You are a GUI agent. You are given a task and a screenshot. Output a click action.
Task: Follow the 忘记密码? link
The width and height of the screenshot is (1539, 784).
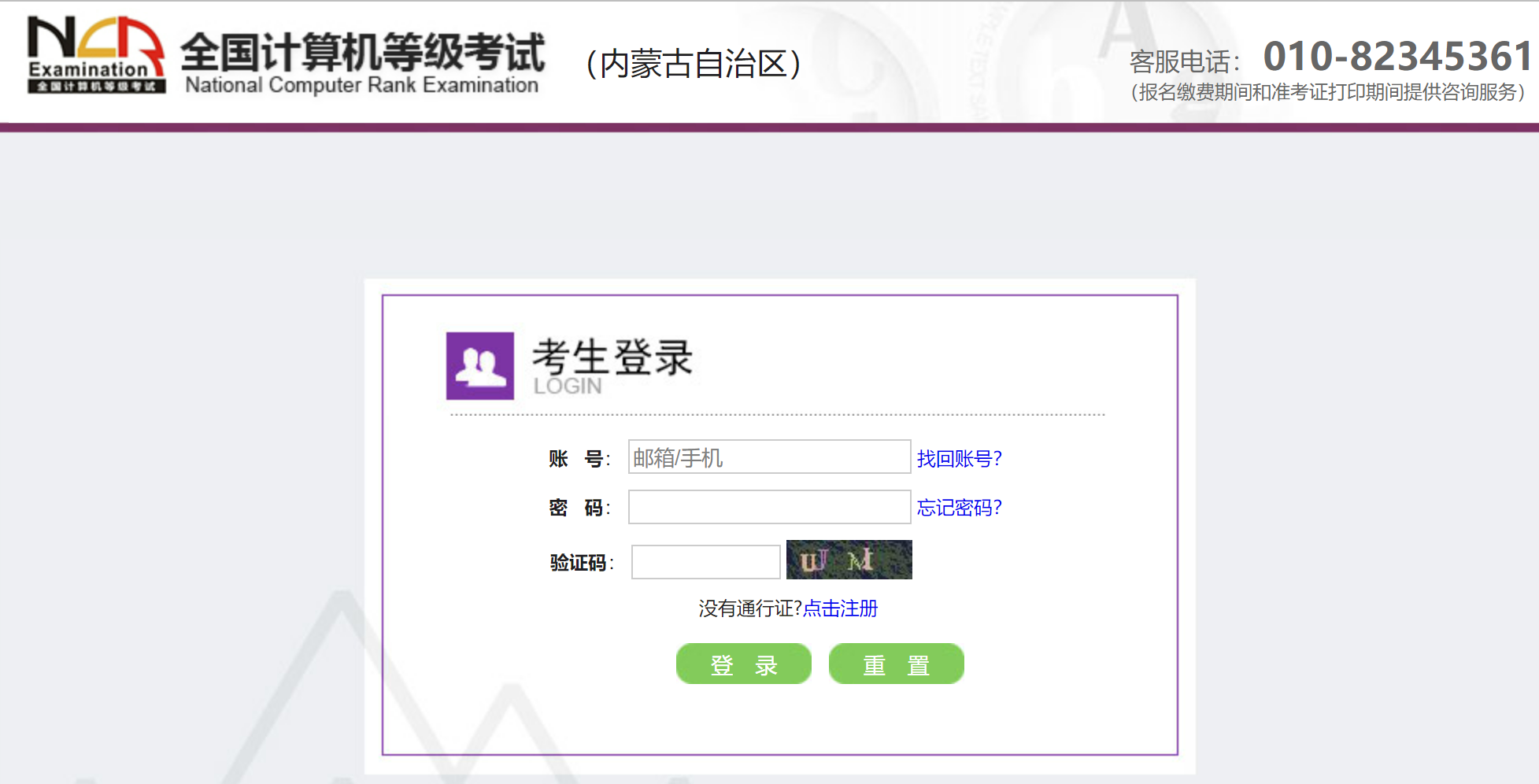[x=959, y=508]
